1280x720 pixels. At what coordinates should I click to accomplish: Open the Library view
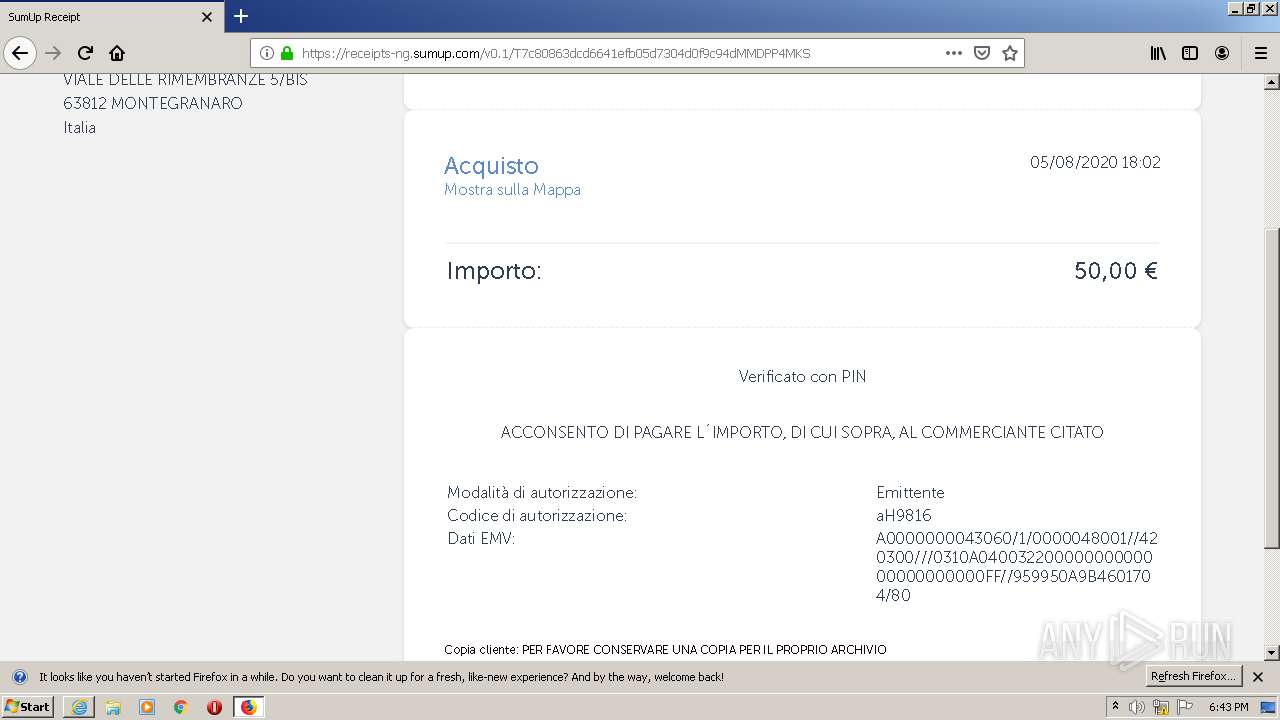(1158, 53)
